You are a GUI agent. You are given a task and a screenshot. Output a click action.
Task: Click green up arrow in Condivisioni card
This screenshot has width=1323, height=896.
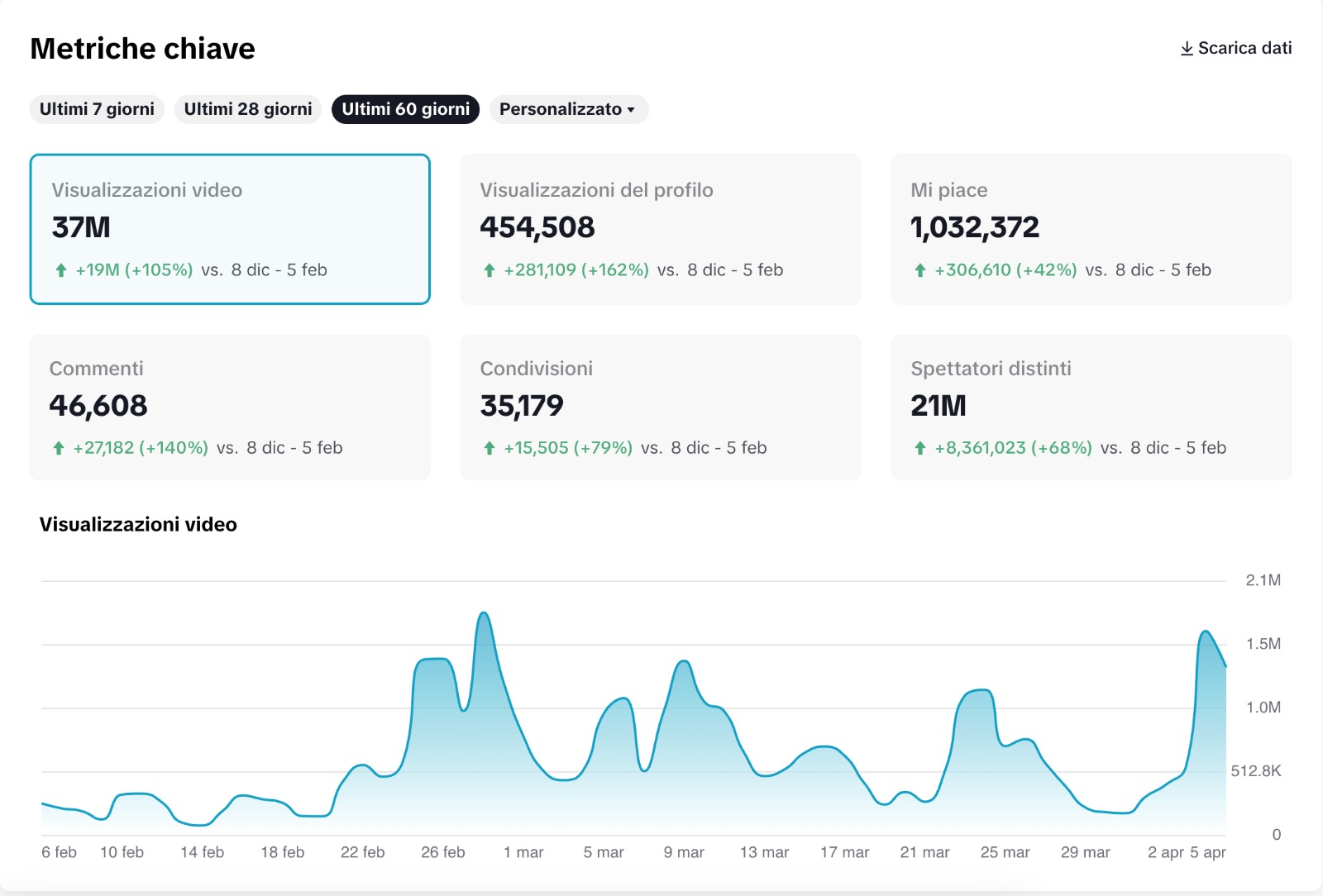click(x=490, y=448)
